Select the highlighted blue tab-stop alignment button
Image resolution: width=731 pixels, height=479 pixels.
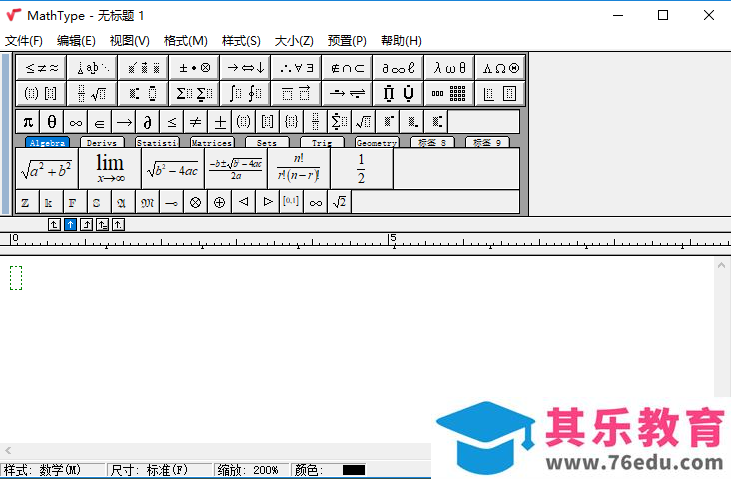pos(70,225)
